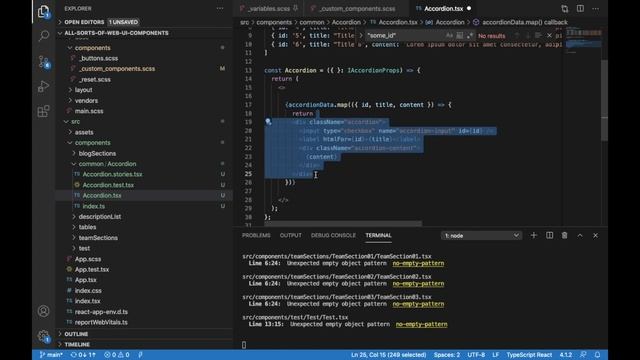Open no-empty-pattern link for TeamSection03
640x360 pixels.
pos(418,304)
